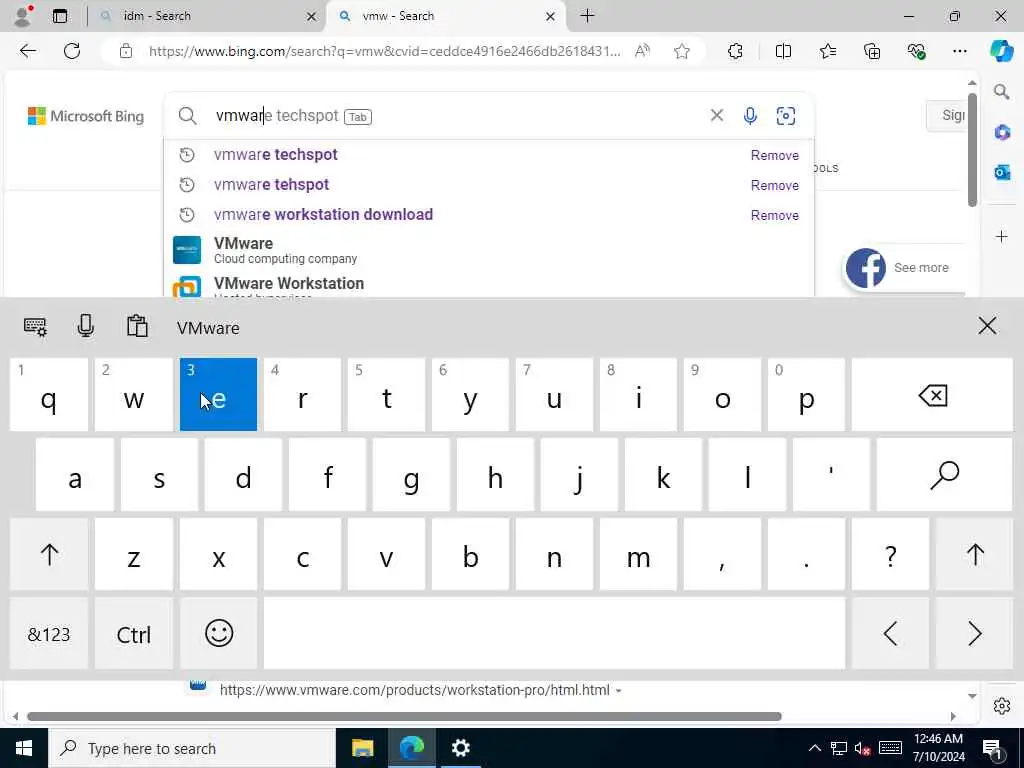Insert the VMware text suggestion
This screenshot has width=1024, height=768.
point(208,328)
